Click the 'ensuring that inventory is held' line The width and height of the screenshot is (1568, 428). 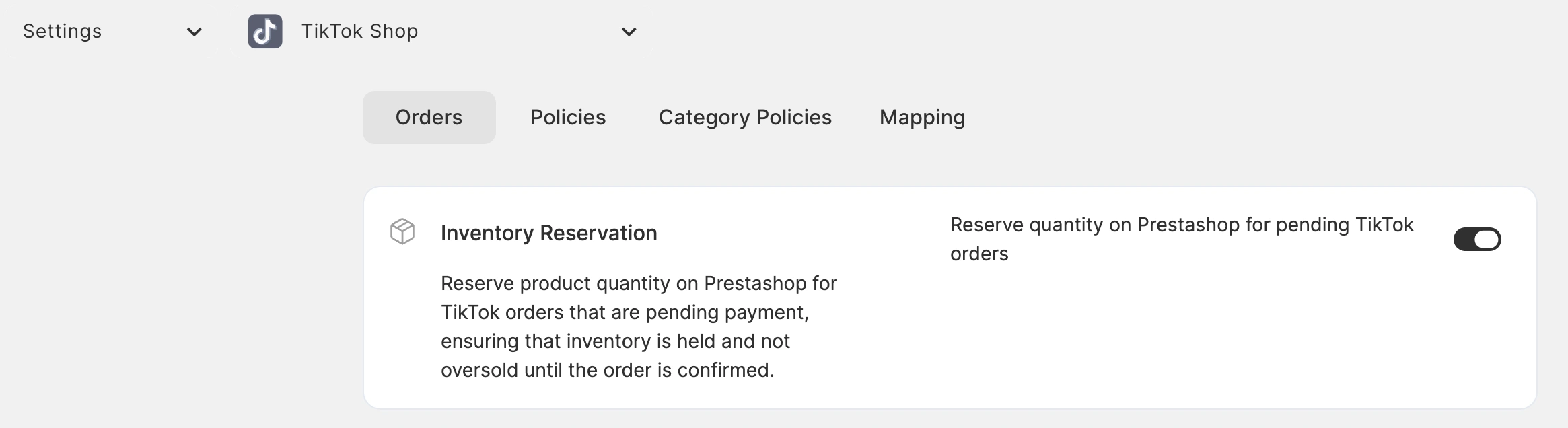pos(615,341)
